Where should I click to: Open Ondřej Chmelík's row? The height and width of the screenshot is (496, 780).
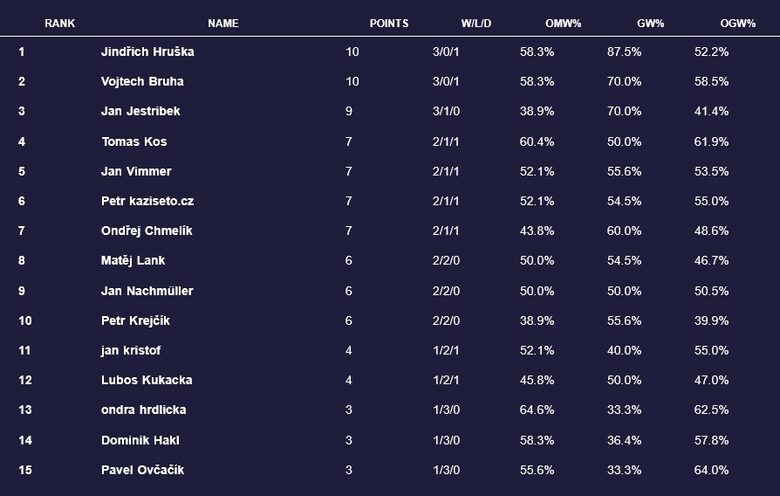tap(147, 231)
